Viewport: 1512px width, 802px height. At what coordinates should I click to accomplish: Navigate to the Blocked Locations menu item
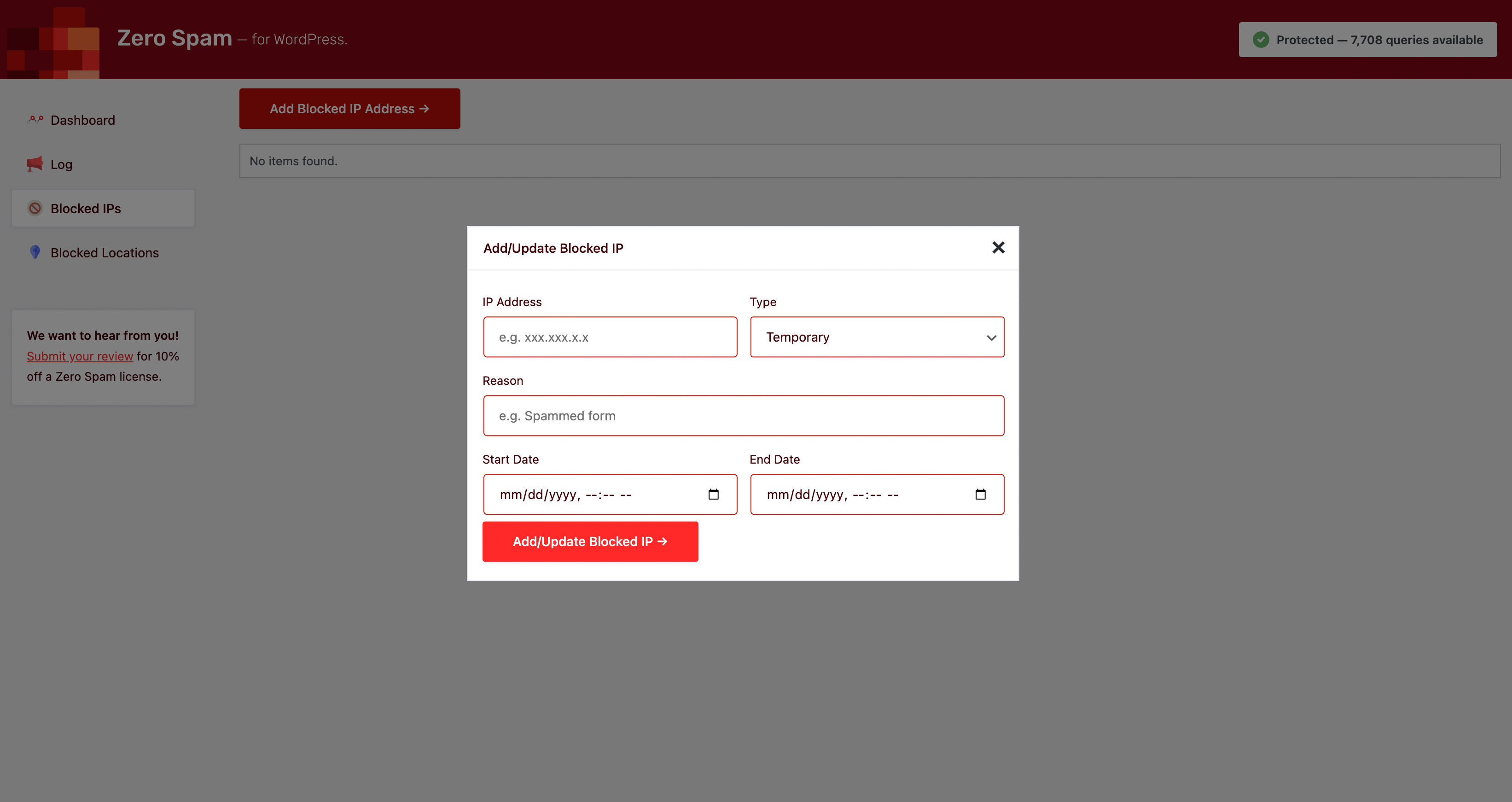click(x=104, y=252)
